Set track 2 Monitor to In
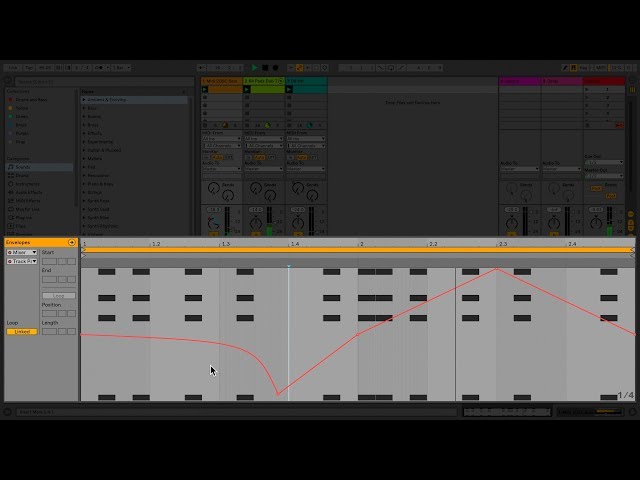 (x=248, y=157)
